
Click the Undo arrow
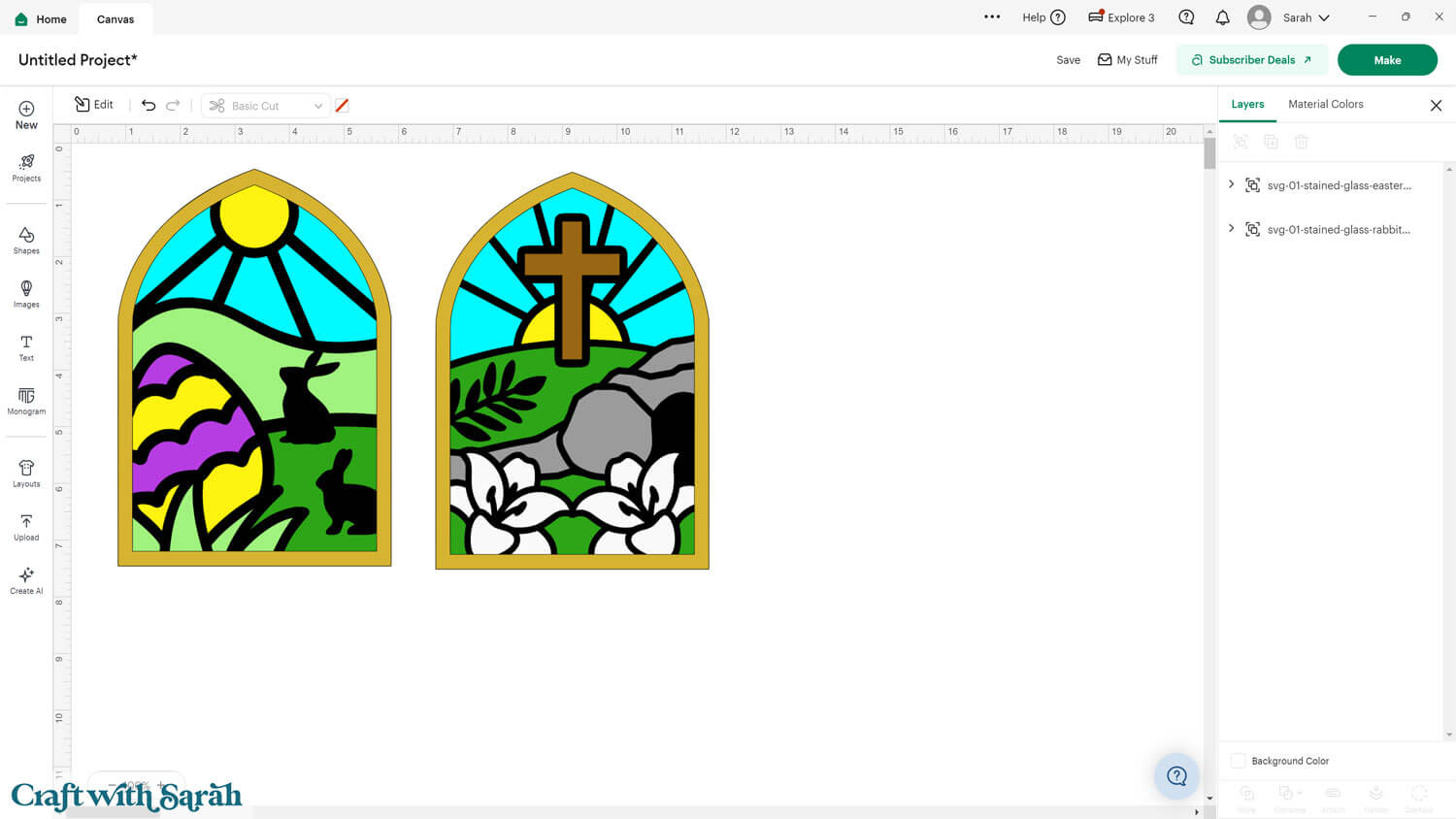149,105
